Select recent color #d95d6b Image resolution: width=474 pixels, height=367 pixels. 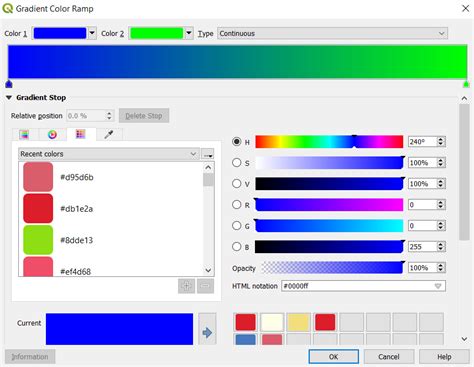click(111, 177)
